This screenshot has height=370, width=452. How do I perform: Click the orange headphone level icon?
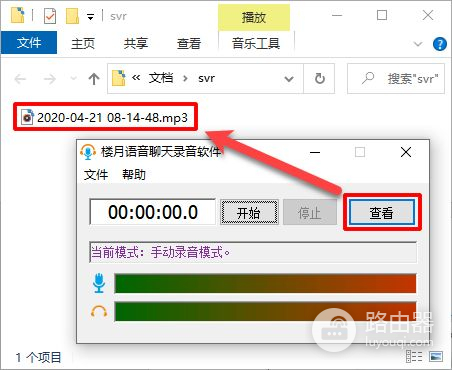pos(99,312)
